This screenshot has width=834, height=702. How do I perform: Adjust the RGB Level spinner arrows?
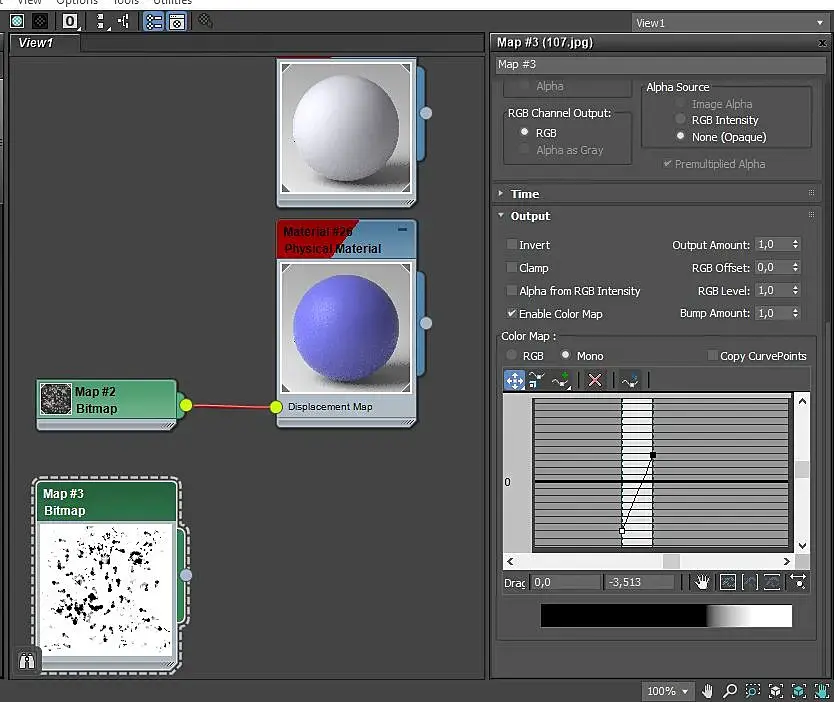pos(795,290)
